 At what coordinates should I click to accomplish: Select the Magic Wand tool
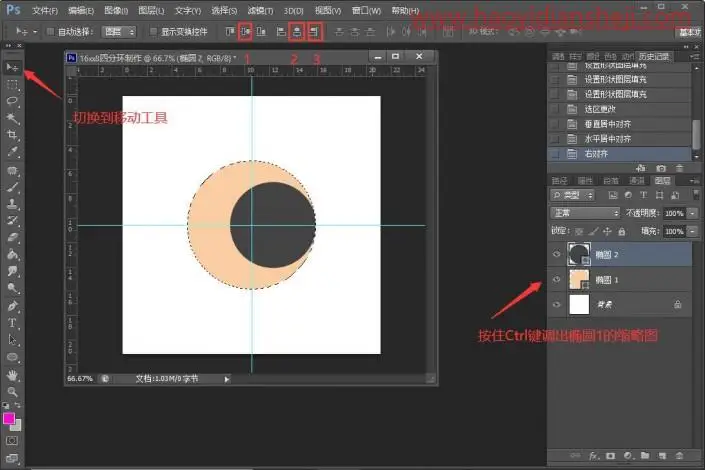click(x=12, y=118)
